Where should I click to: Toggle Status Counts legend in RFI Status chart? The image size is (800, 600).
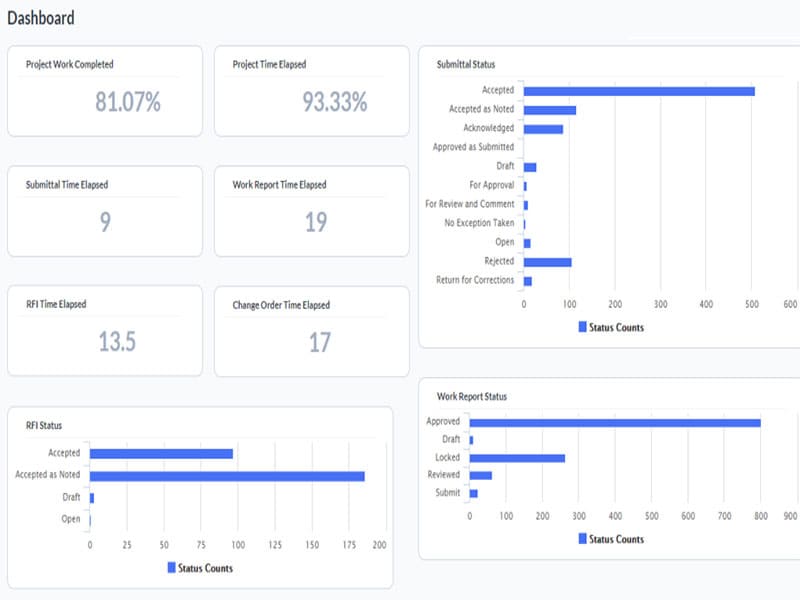tap(200, 568)
